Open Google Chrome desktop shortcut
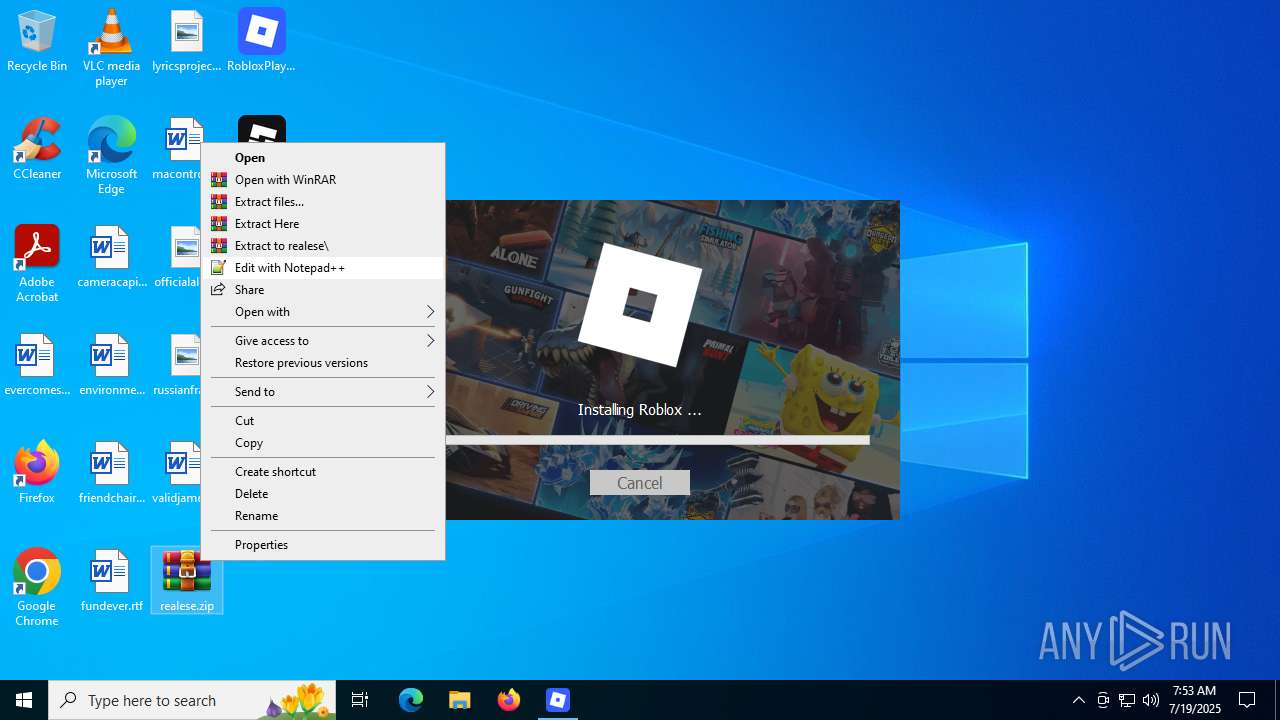 [x=37, y=588]
